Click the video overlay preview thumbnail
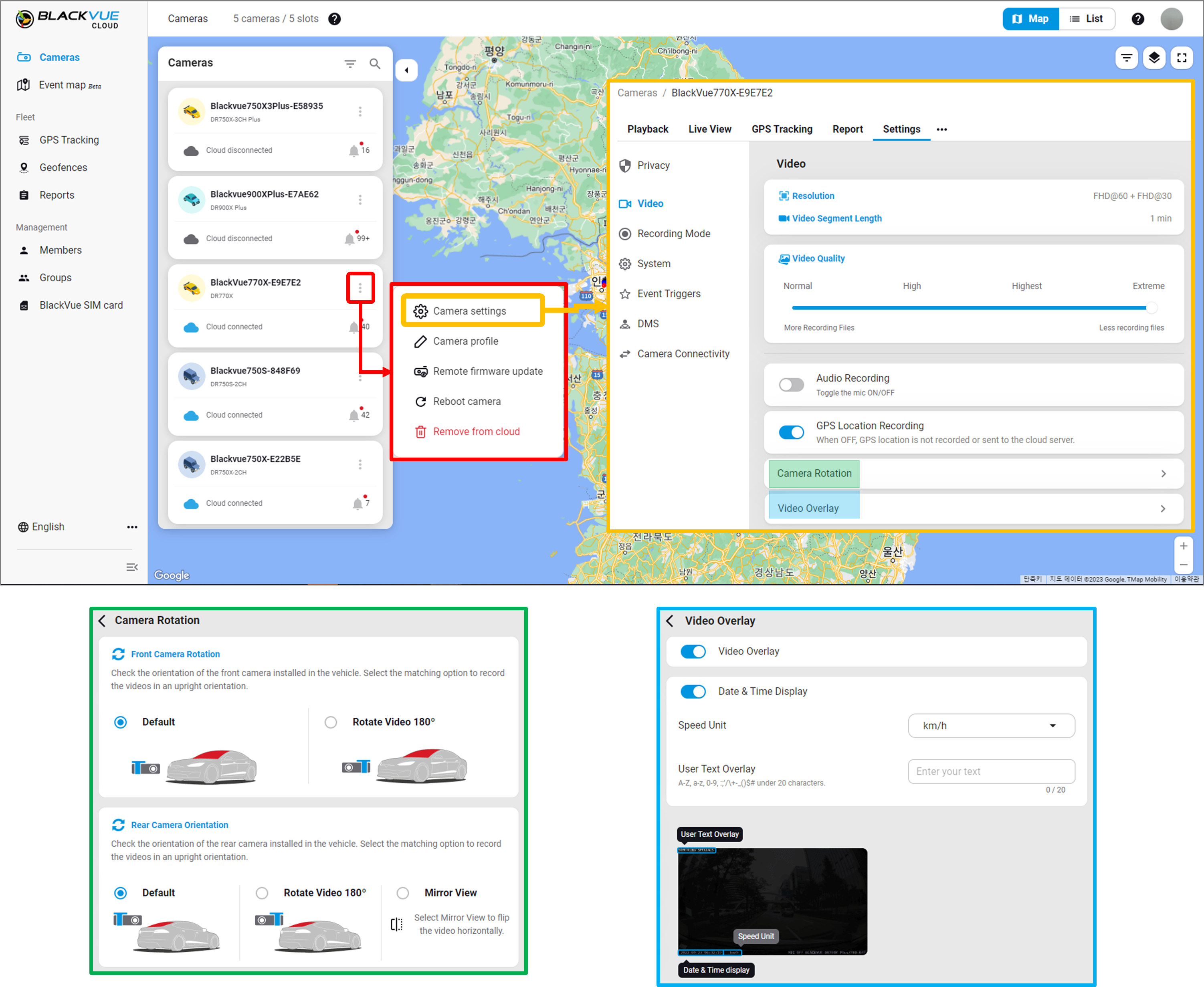The height and width of the screenshot is (987, 1204). pyautogui.click(x=772, y=902)
